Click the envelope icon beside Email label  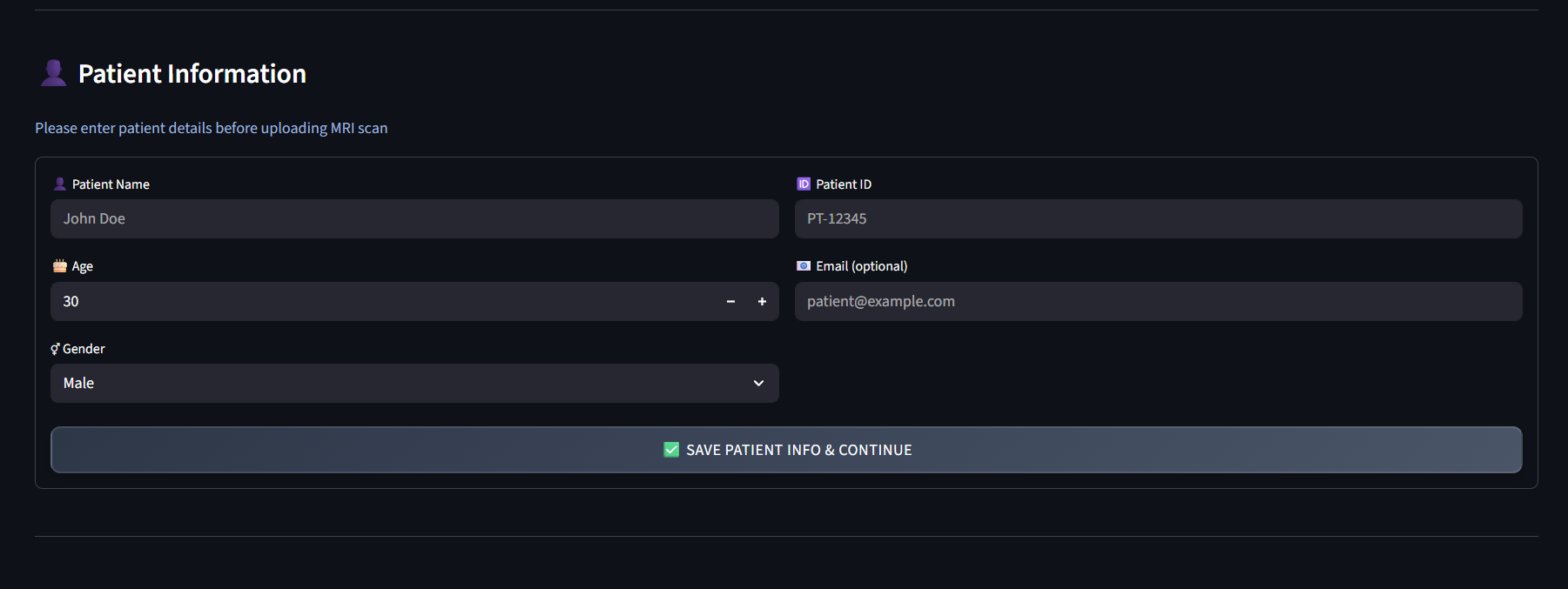click(804, 266)
